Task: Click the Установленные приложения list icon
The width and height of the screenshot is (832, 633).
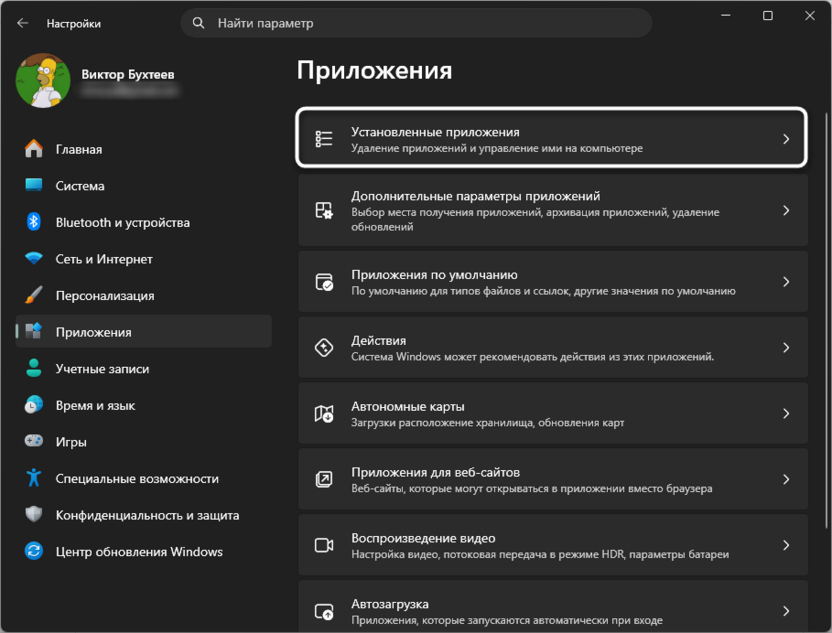Action: pyautogui.click(x=324, y=139)
